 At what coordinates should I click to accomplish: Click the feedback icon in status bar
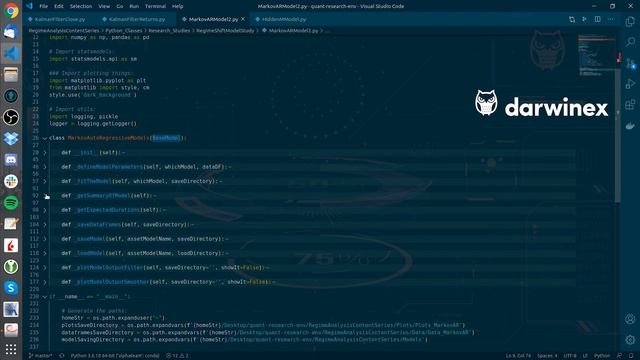620,356
